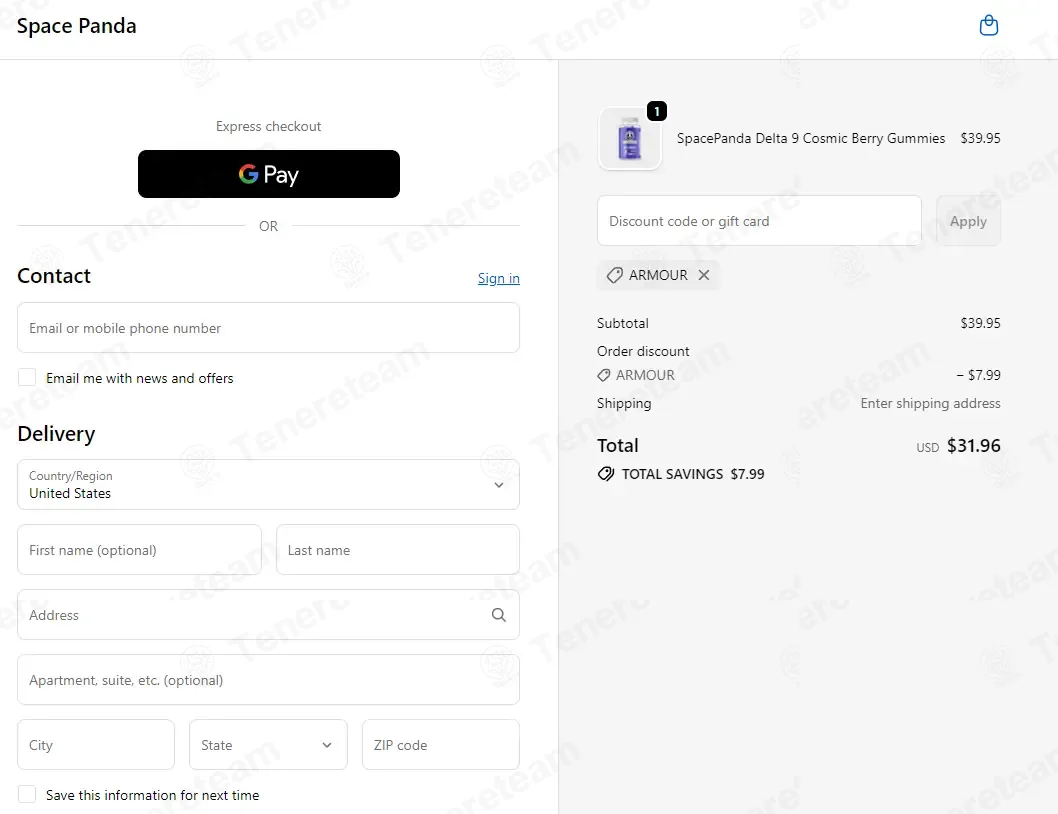
Task: Click the Email or mobile phone number field
Action: [269, 327]
